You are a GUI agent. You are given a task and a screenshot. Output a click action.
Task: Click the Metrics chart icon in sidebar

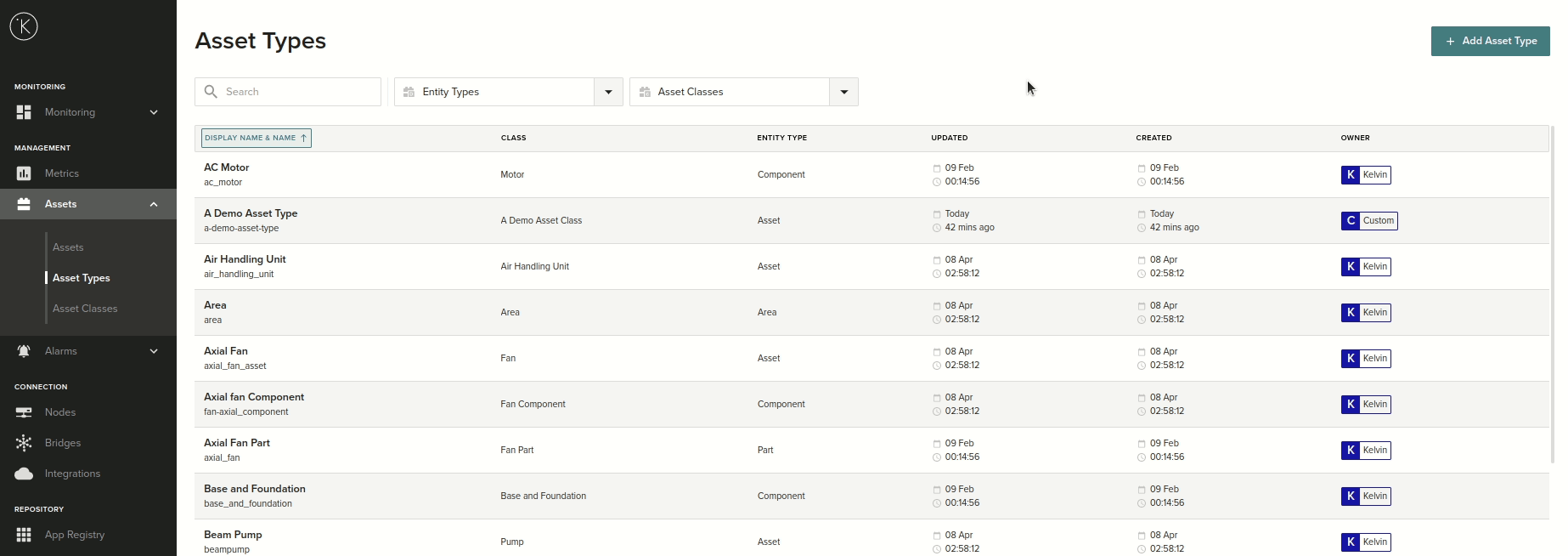[24, 173]
